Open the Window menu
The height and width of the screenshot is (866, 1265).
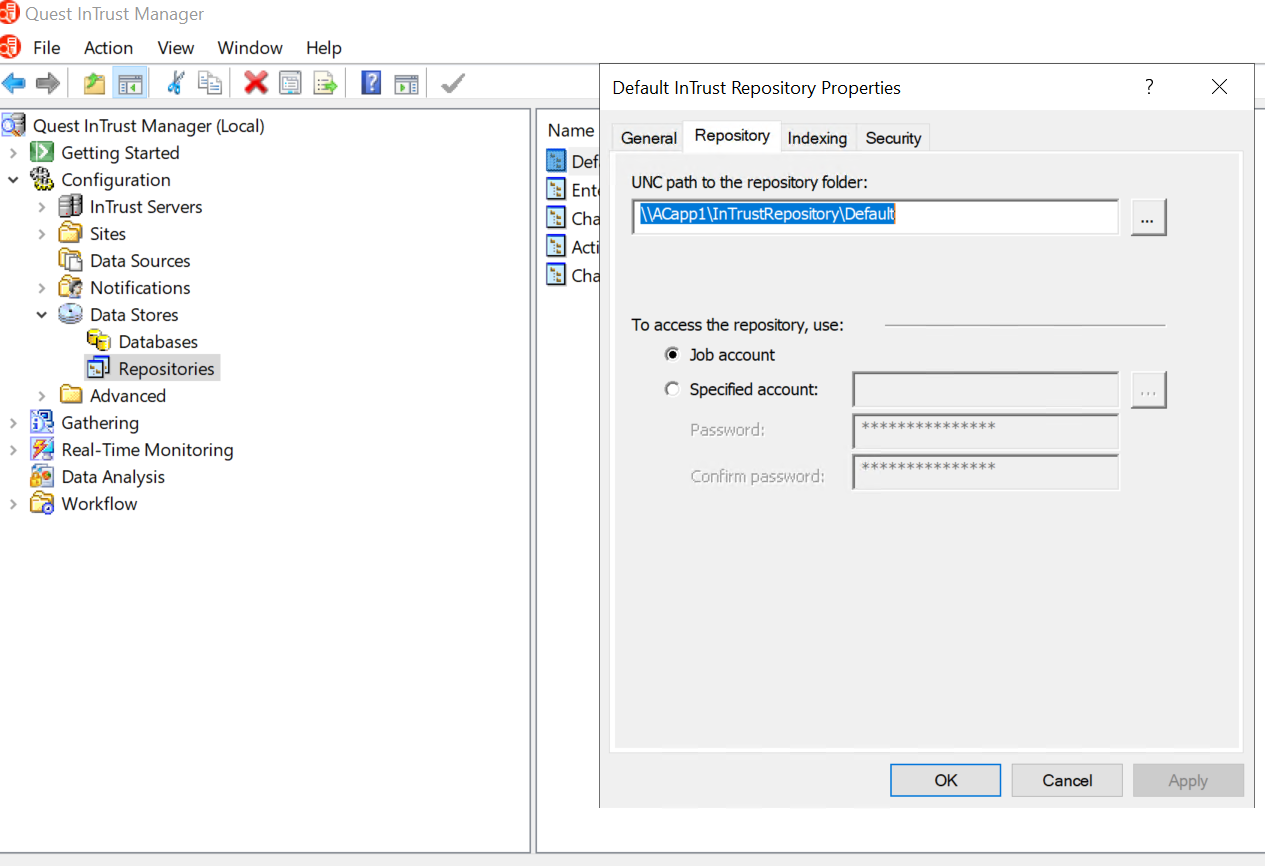[x=250, y=48]
